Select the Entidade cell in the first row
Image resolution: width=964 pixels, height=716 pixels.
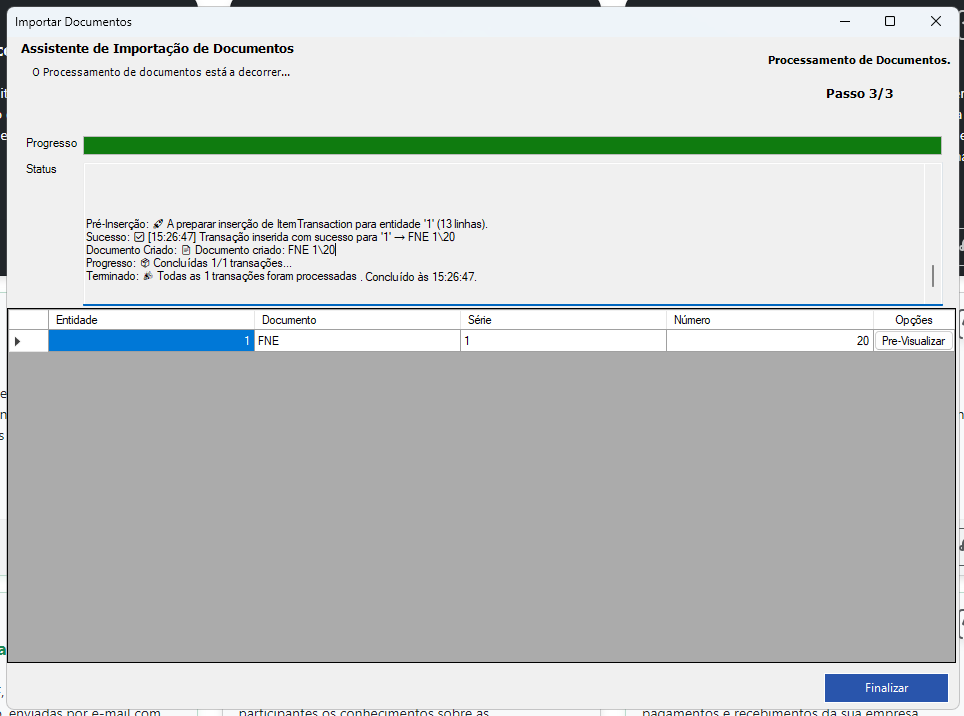click(x=151, y=341)
